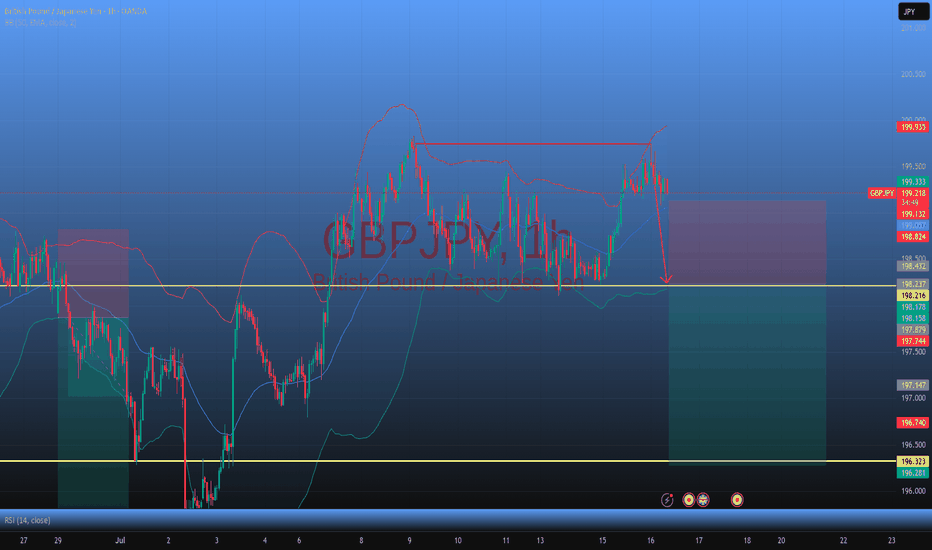Screen dimensions: 932x550
Task: Click the BB indicator legend label
Action: coord(40,23)
